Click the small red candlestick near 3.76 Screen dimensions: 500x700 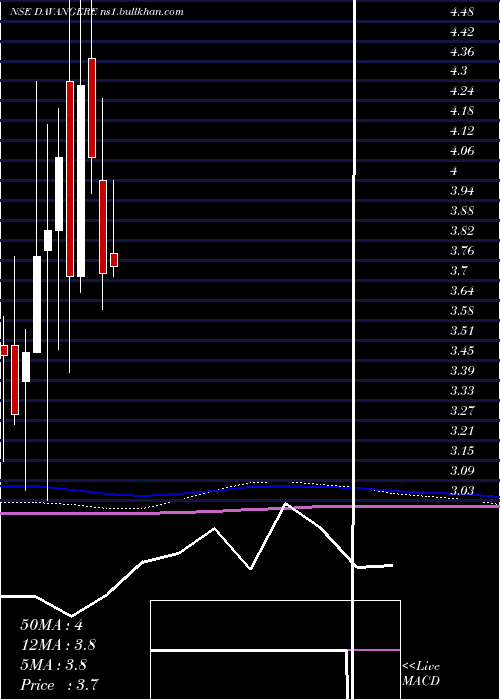tap(114, 260)
